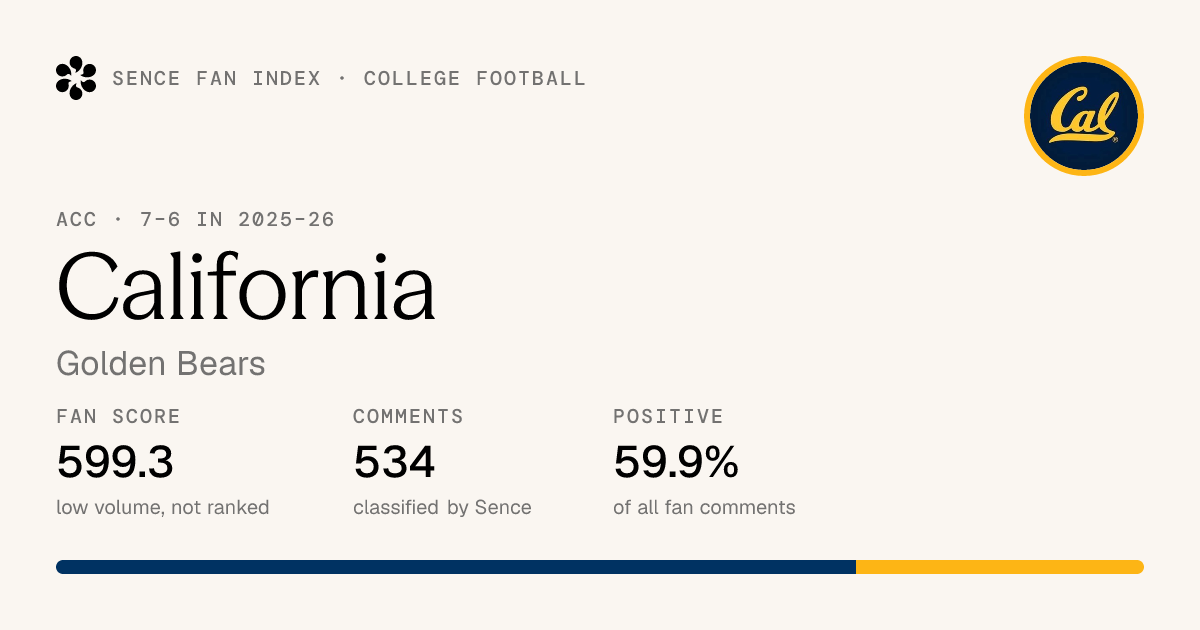
Task: Click the of all fan comments caption
Action: click(704, 507)
